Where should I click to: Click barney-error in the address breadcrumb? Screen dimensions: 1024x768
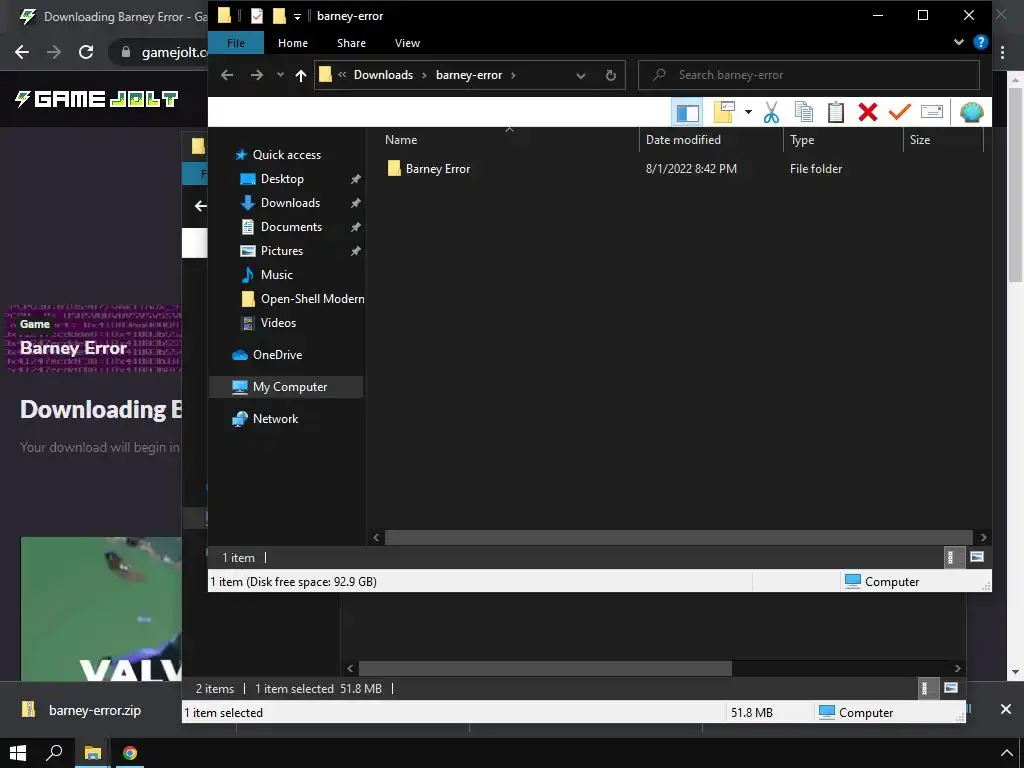[469, 75]
